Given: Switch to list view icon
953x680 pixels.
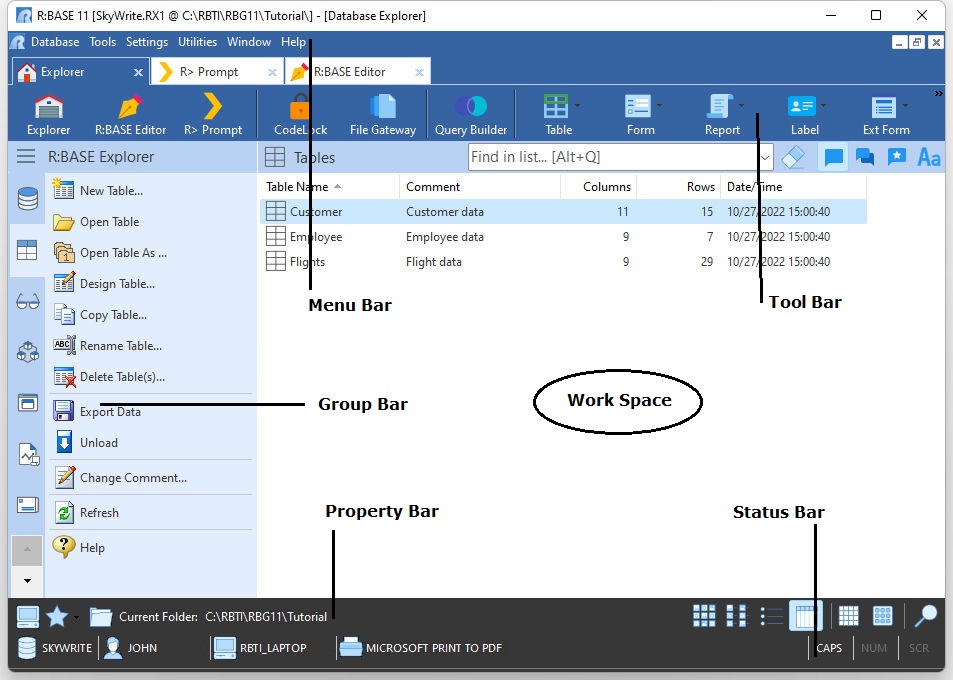Looking at the screenshot, I should pos(771,616).
